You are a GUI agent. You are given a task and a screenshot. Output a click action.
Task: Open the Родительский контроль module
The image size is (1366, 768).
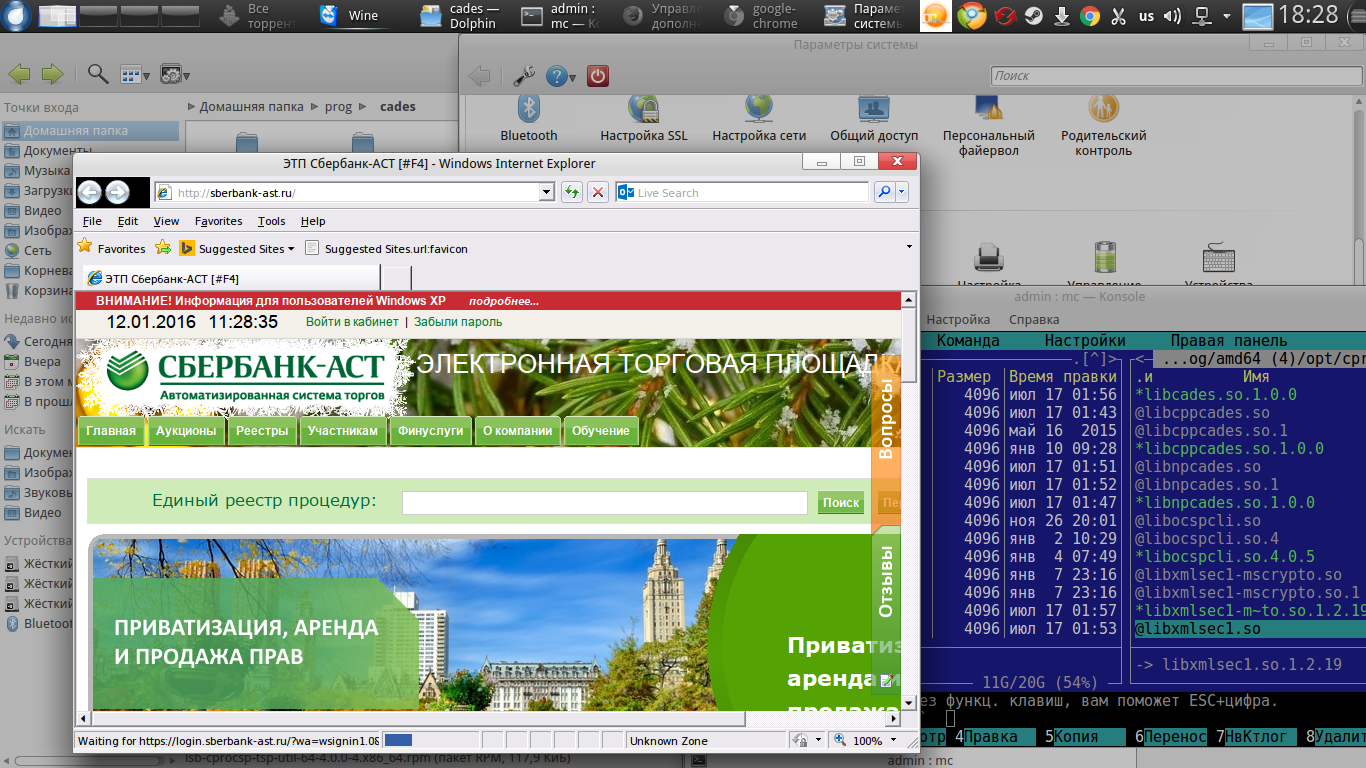pyautogui.click(x=1103, y=126)
